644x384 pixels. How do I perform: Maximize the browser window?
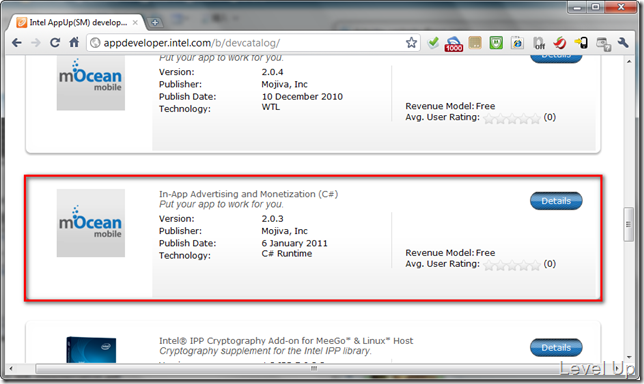(596, 7)
